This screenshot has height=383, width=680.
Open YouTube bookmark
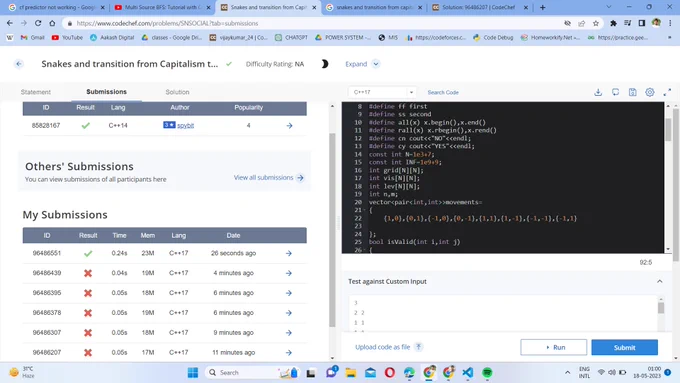point(67,38)
